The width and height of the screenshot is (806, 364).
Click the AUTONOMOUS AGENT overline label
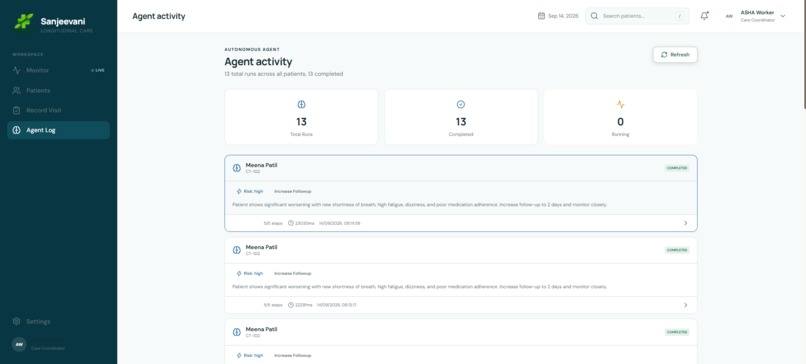252,49
